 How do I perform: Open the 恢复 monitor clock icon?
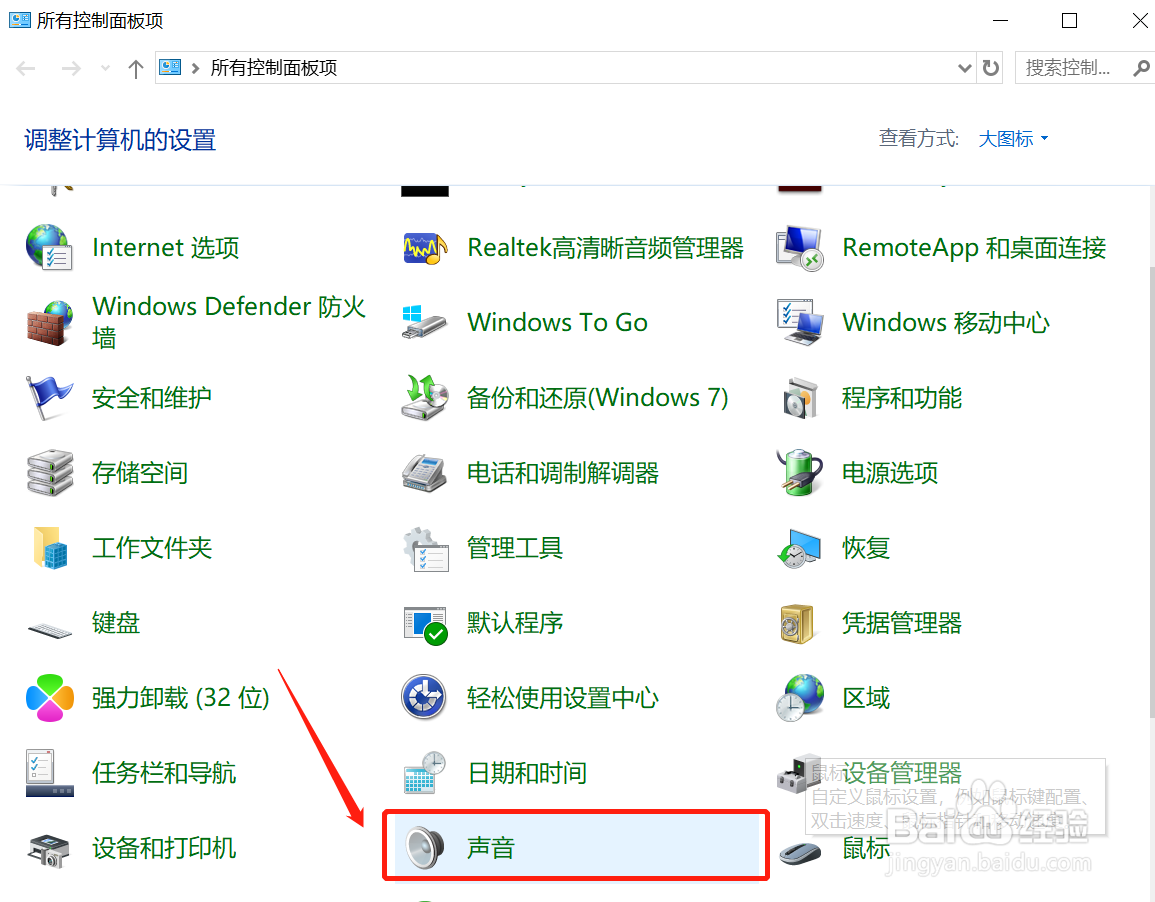coord(800,549)
